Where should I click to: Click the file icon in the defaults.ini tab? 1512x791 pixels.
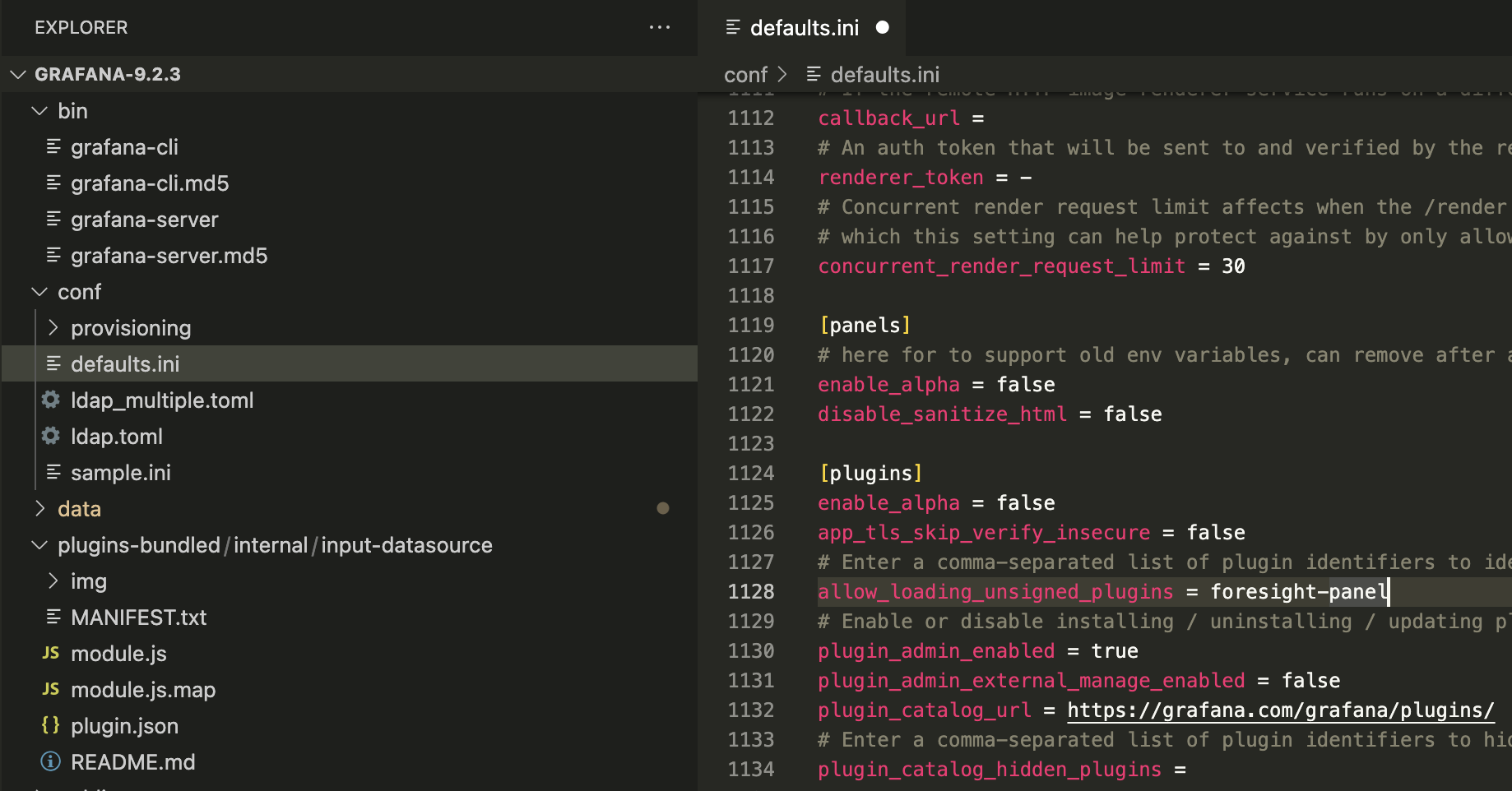click(x=733, y=28)
